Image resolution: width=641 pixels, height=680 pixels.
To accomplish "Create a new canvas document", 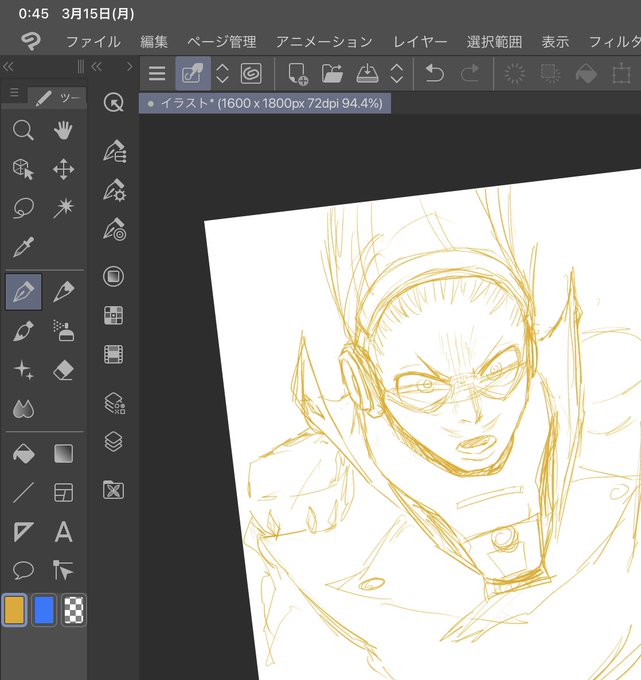I will click(298, 74).
